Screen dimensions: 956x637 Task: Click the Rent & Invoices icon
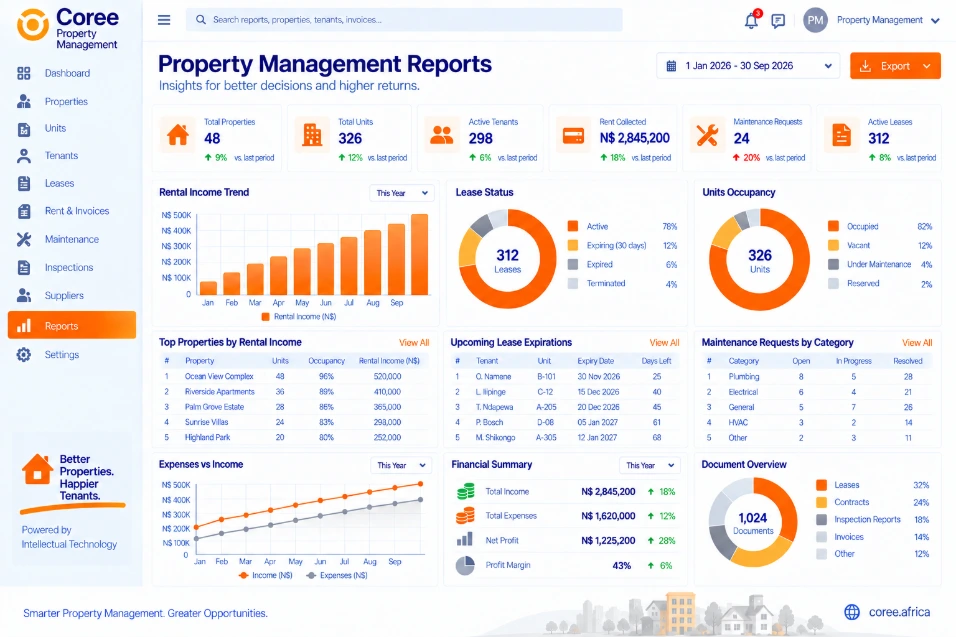coord(24,211)
